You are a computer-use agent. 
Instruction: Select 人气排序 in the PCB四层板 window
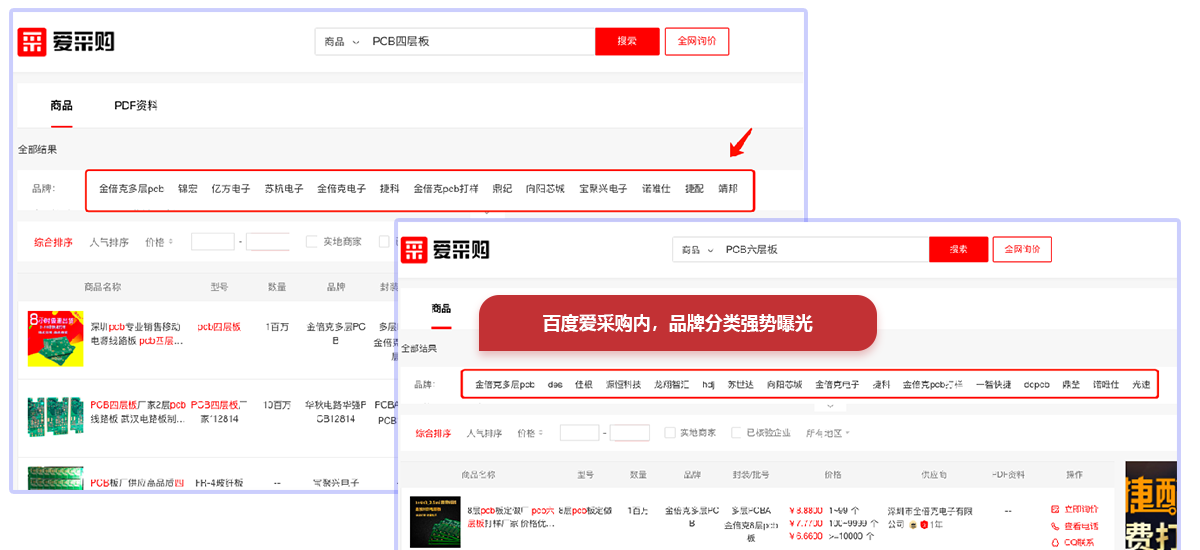tap(109, 242)
